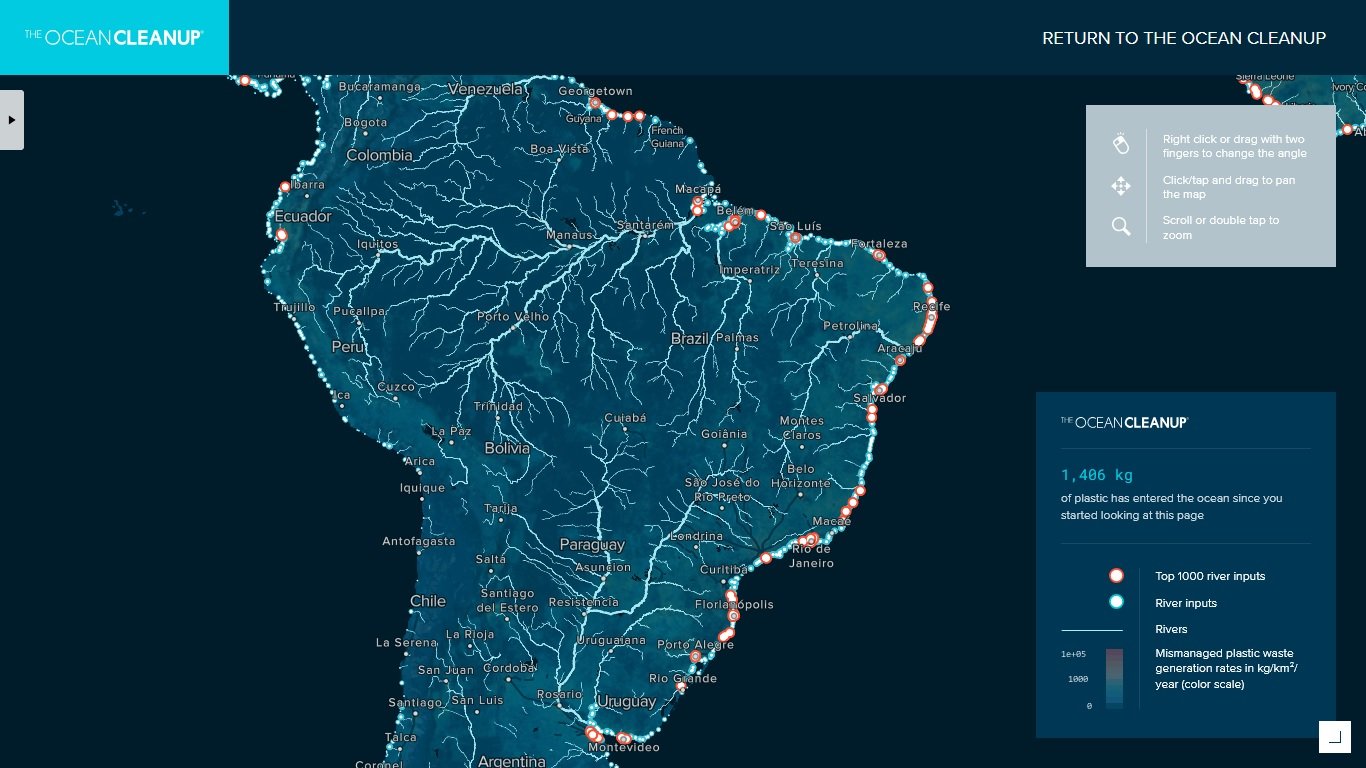Click the Santarém label on the Amazon
Image resolution: width=1366 pixels, height=768 pixels.
646,225
